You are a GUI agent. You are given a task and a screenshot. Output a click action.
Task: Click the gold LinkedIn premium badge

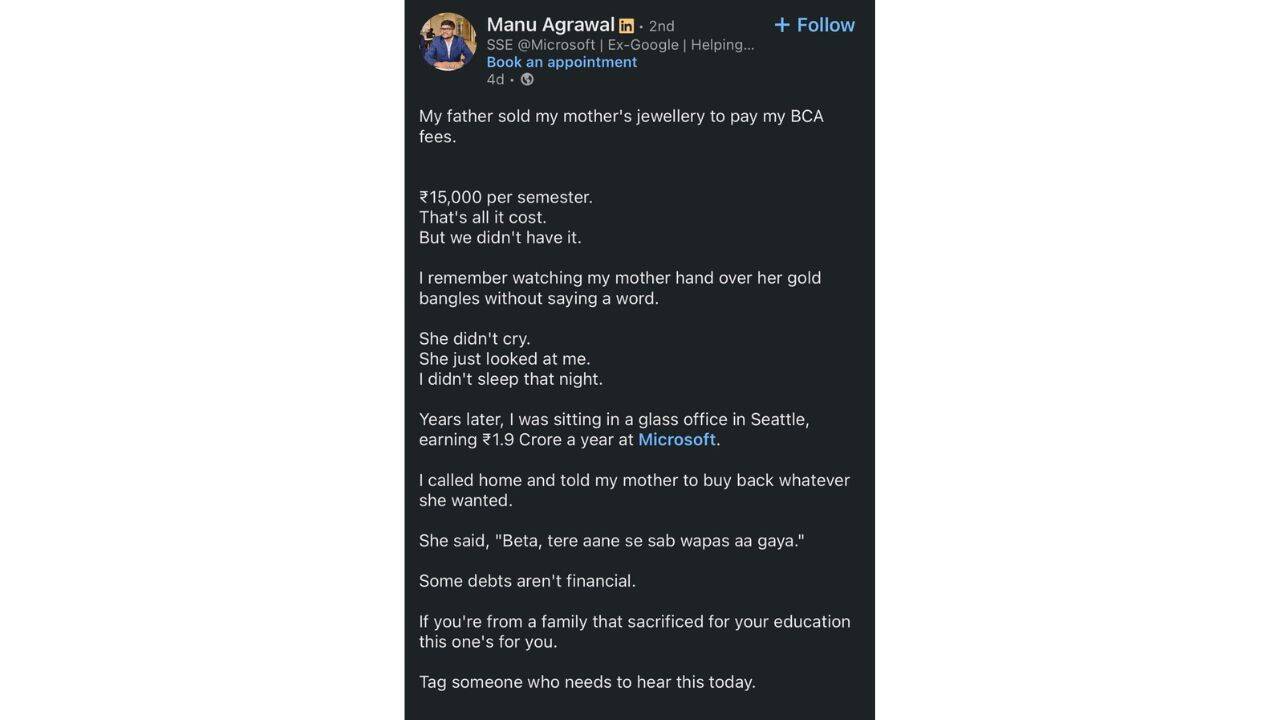[x=626, y=26]
